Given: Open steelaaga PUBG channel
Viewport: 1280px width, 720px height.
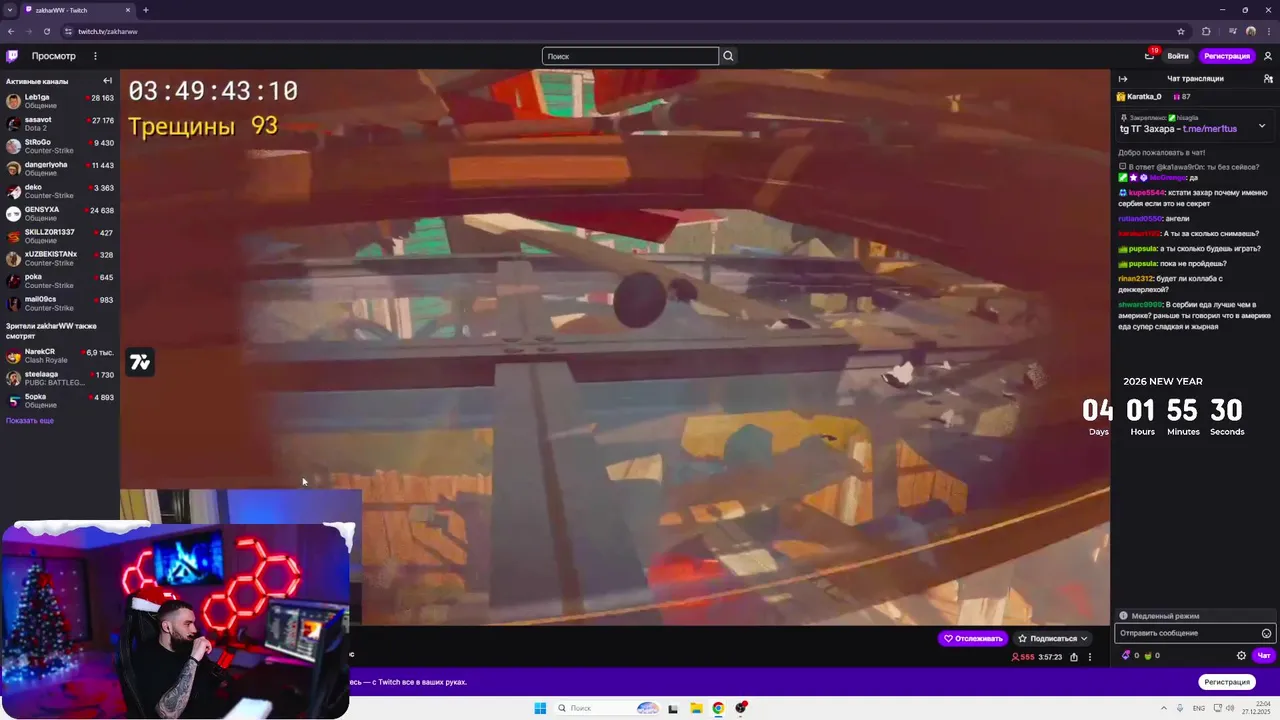Looking at the screenshot, I should click(x=59, y=378).
